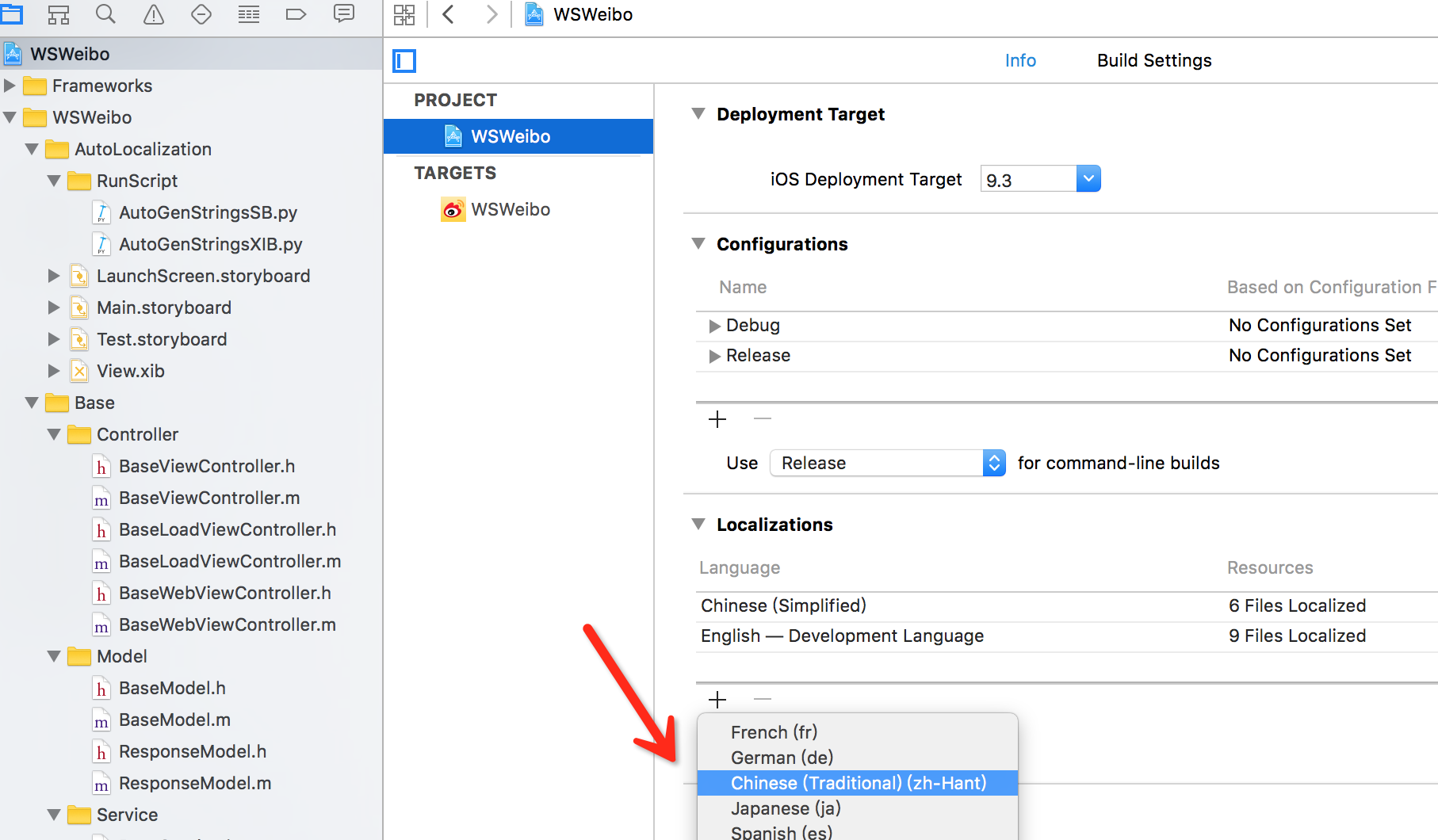Select BaseWebViewController.m file
The width and height of the screenshot is (1438, 840).
[x=228, y=624]
